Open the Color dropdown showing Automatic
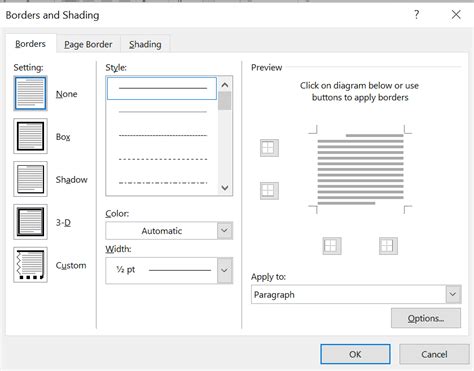Image resolution: width=474 pixels, height=371 pixels. (x=169, y=231)
